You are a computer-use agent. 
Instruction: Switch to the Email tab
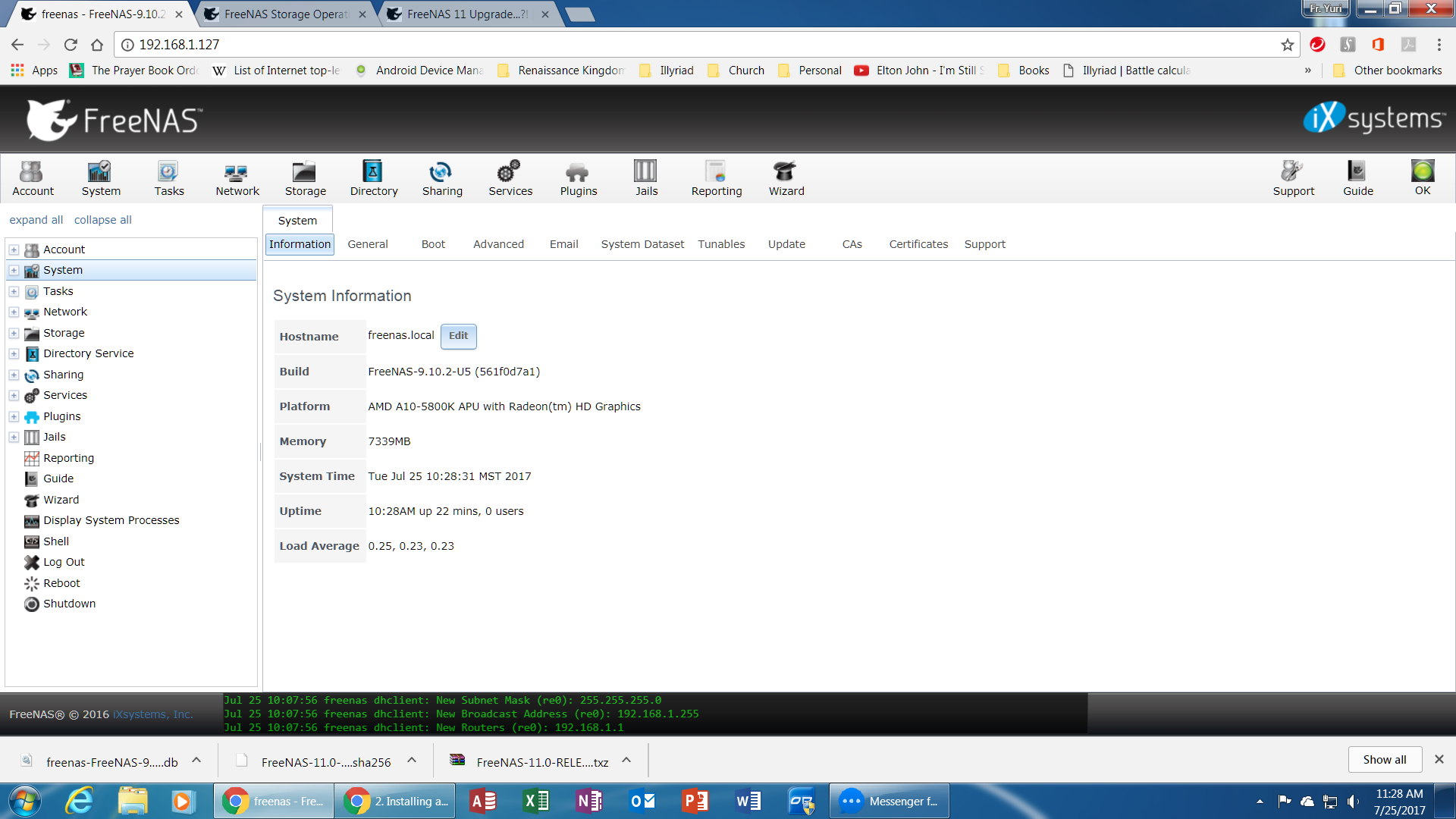click(x=563, y=244)
